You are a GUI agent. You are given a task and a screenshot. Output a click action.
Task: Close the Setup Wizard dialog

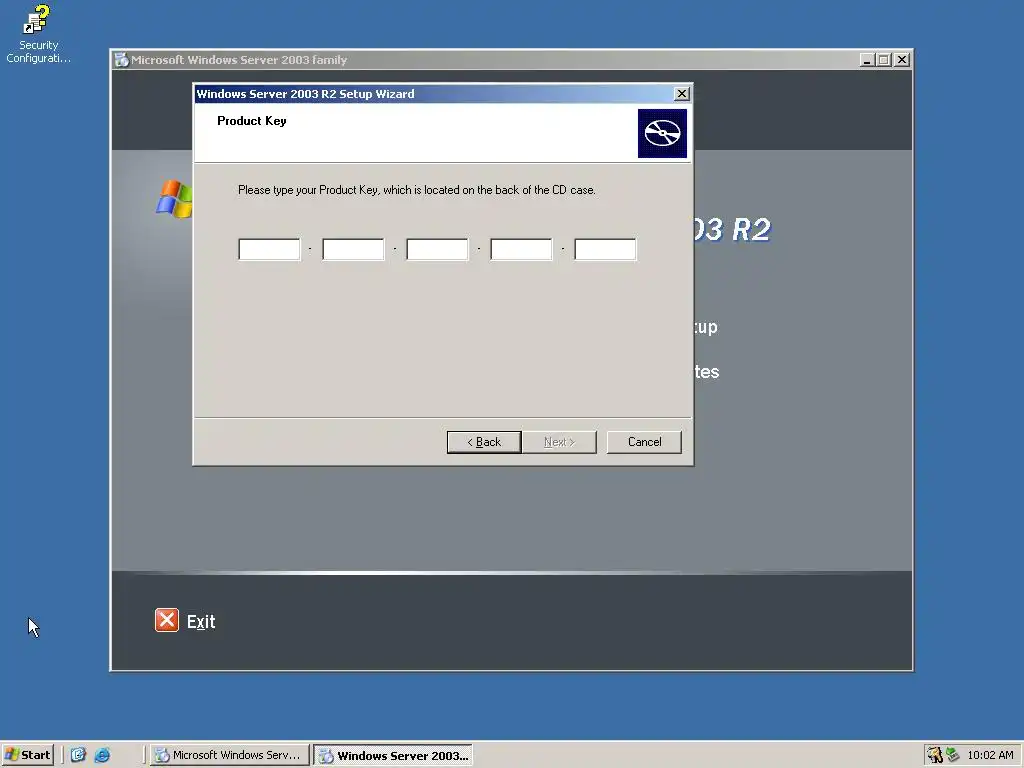pyautogui.click(x=681, y=94)
